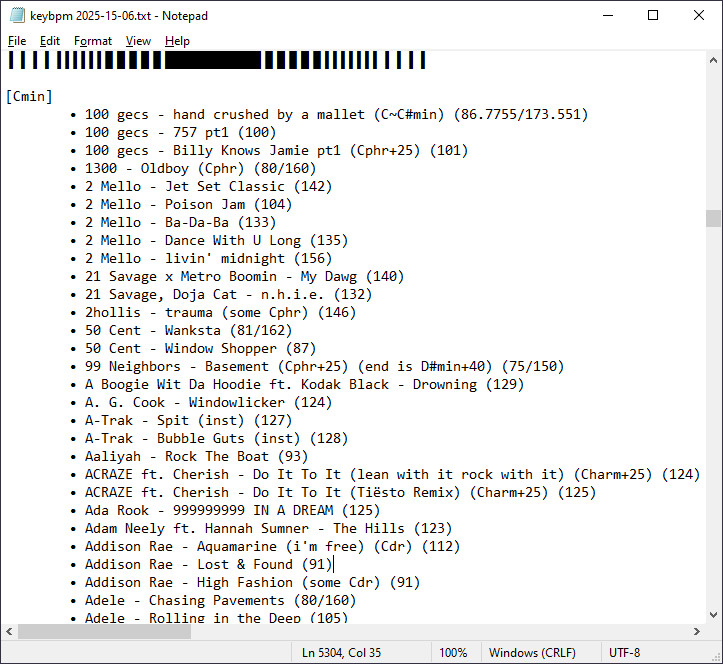
Task: Click 'Ln 5304, Col 35' in status bar
Action: (342, 652)
